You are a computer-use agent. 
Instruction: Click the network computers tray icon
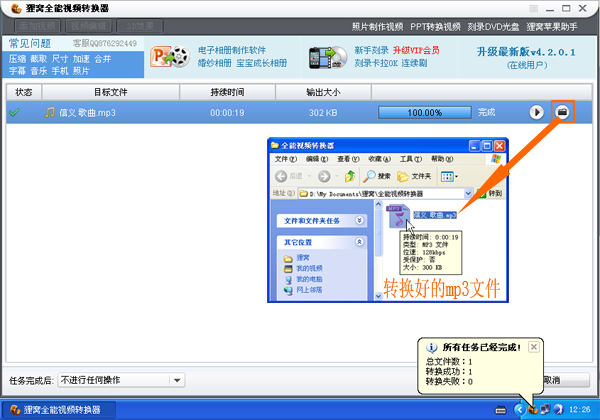(545, 410)
